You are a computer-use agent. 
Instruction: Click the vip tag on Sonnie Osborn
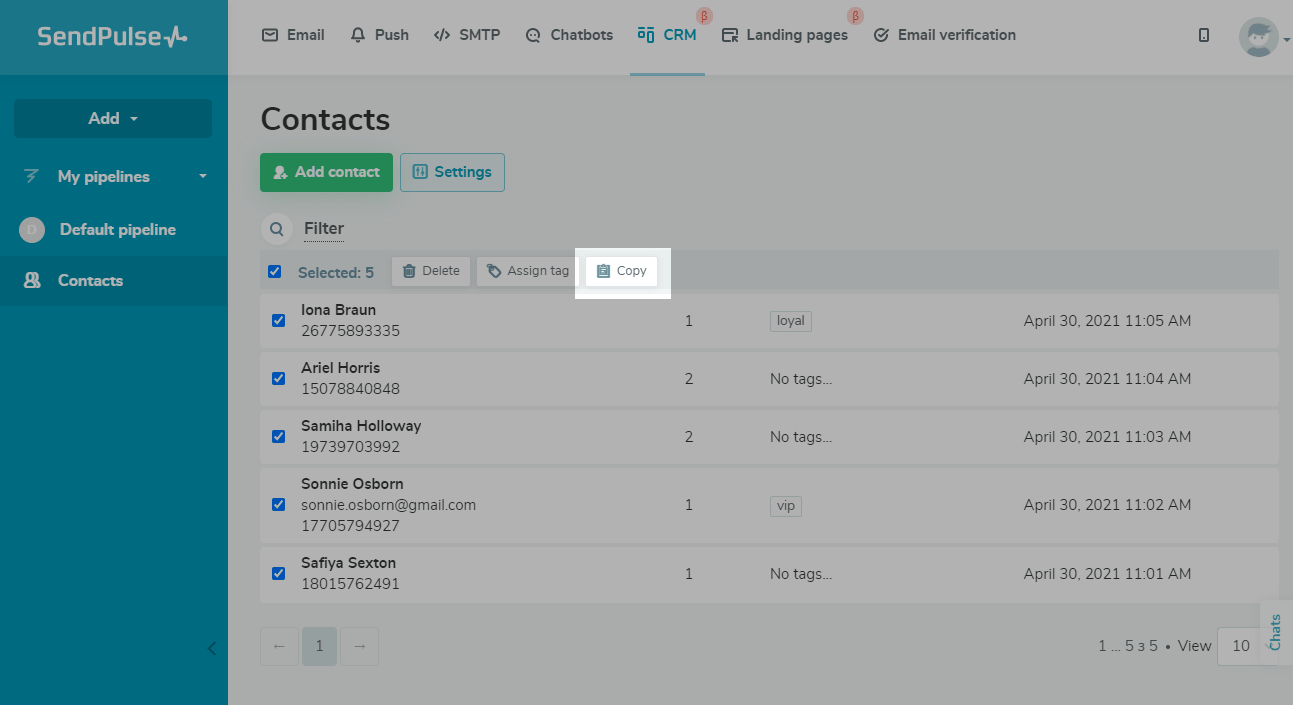(x=786, y=506)
